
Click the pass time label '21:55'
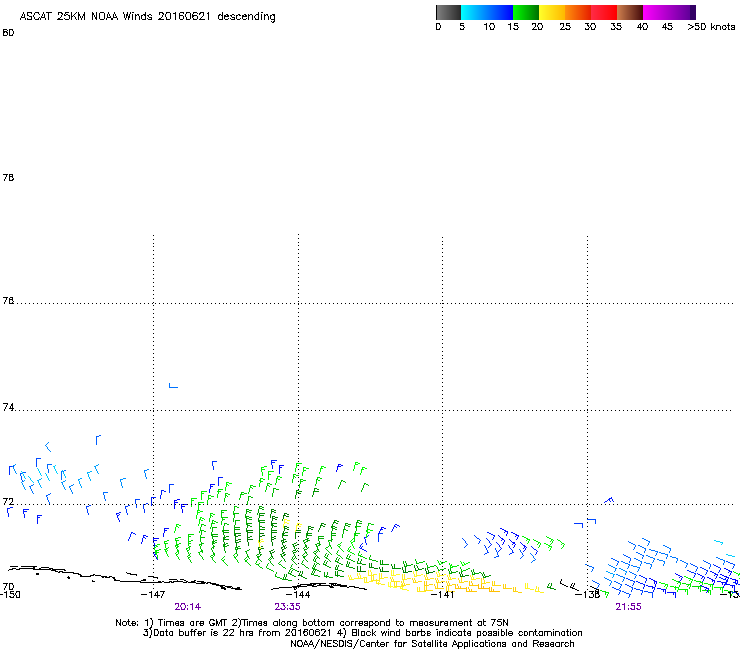point(628,607)
